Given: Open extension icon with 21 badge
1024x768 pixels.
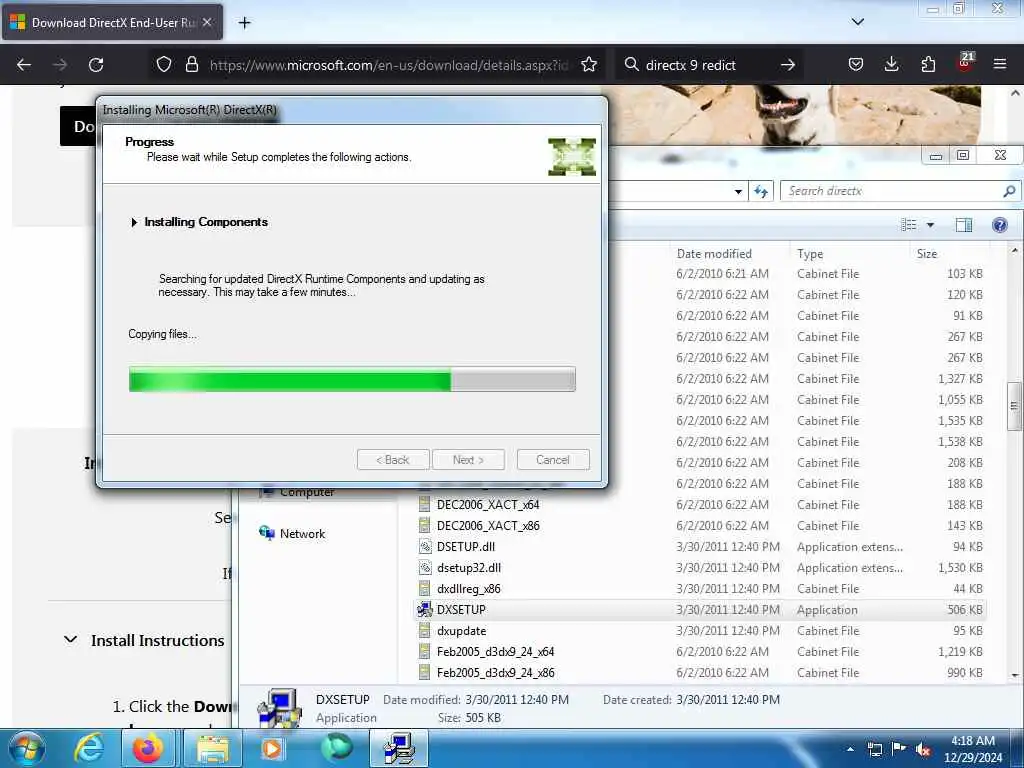Looking at the screenshot, I should 965,63.
